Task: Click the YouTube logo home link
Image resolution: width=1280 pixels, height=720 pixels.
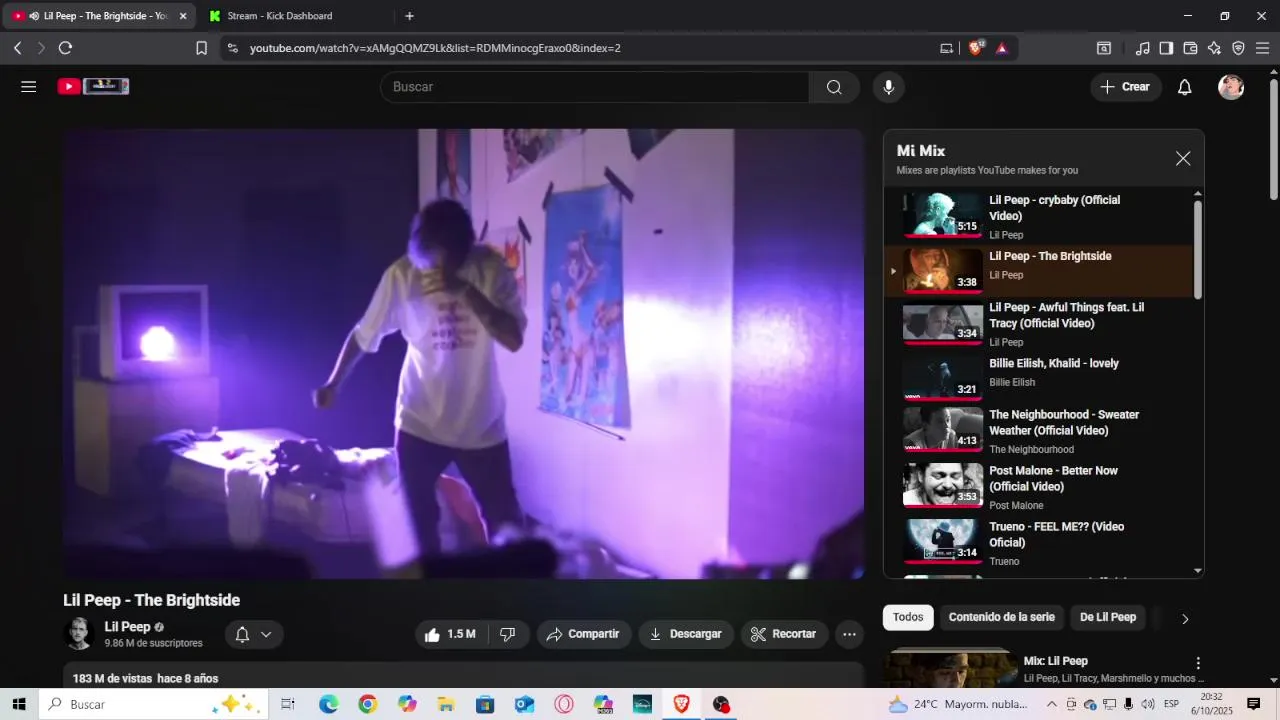Action: point(93,87)
